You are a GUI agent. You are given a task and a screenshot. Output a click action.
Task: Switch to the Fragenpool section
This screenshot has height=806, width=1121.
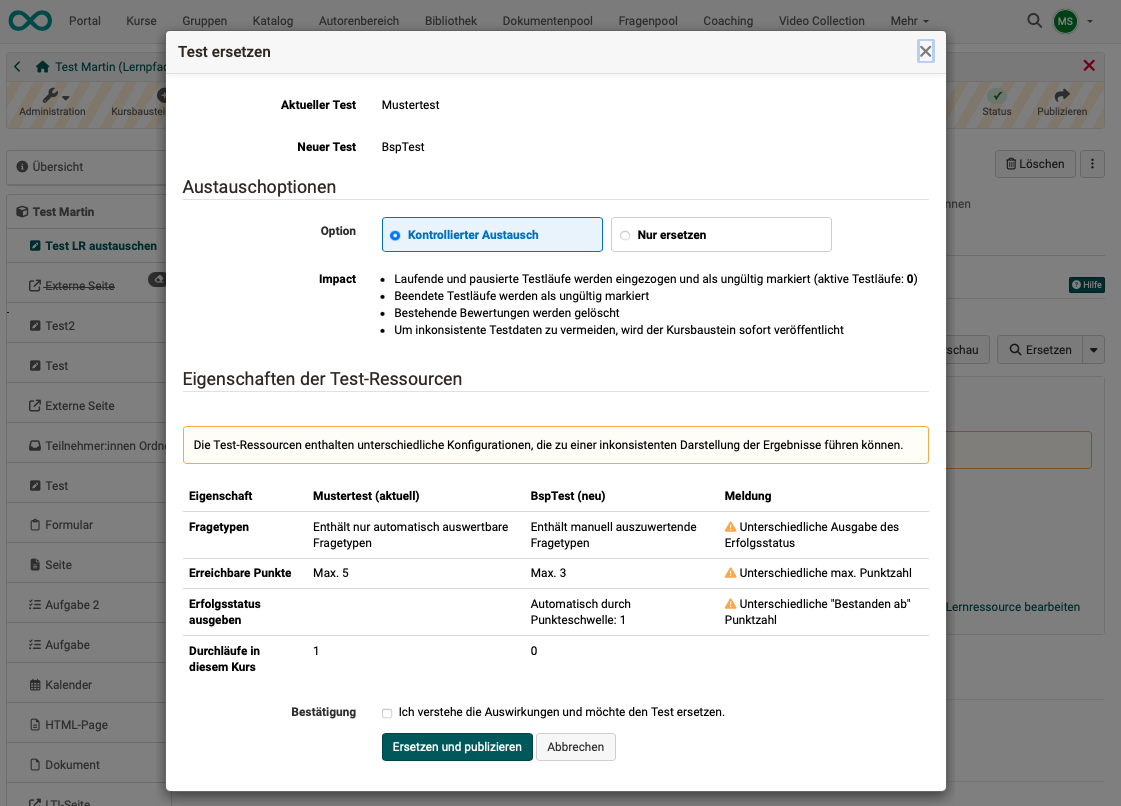647,19
